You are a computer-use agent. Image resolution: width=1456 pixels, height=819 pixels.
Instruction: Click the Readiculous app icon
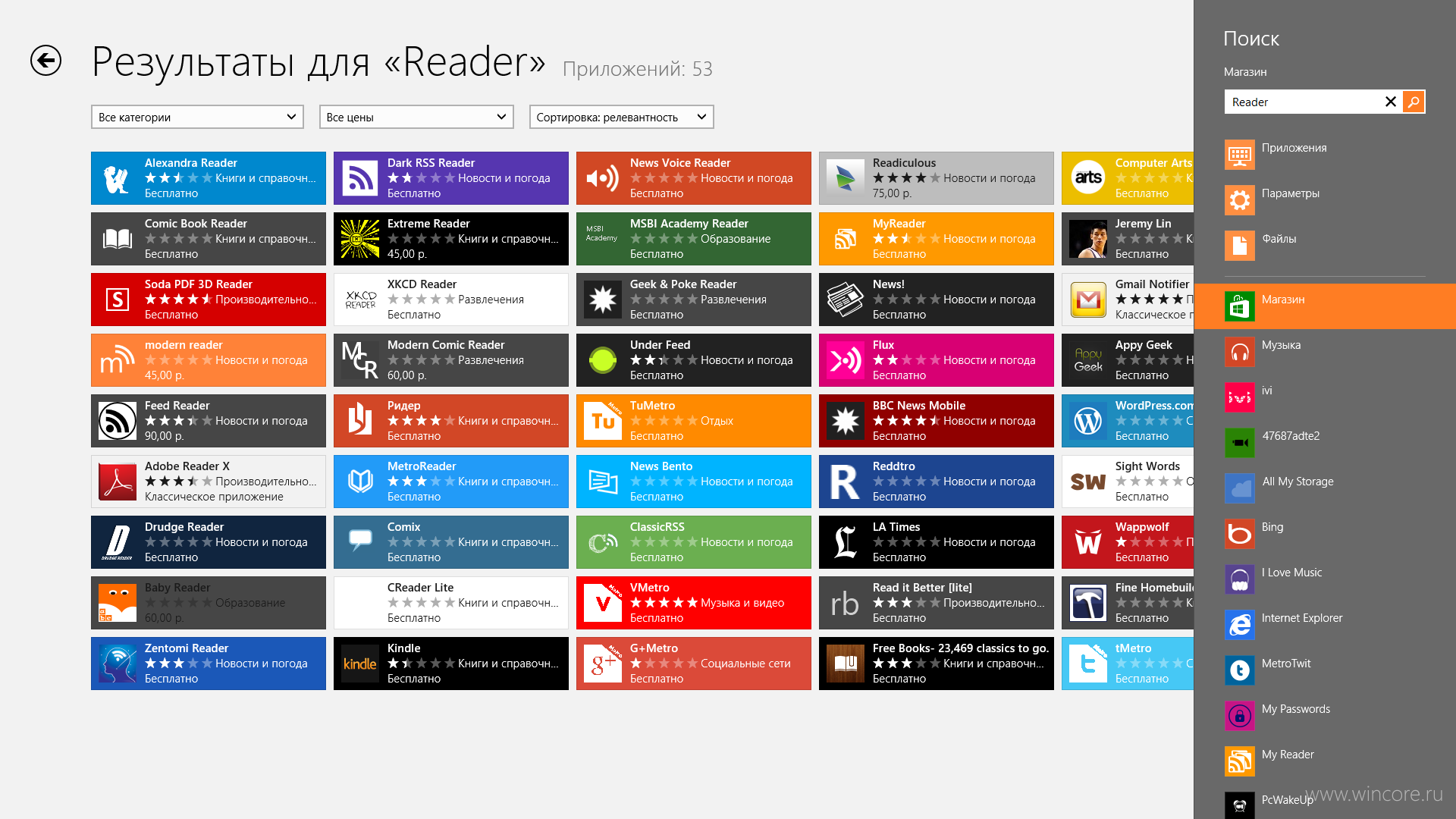(846, 178)
